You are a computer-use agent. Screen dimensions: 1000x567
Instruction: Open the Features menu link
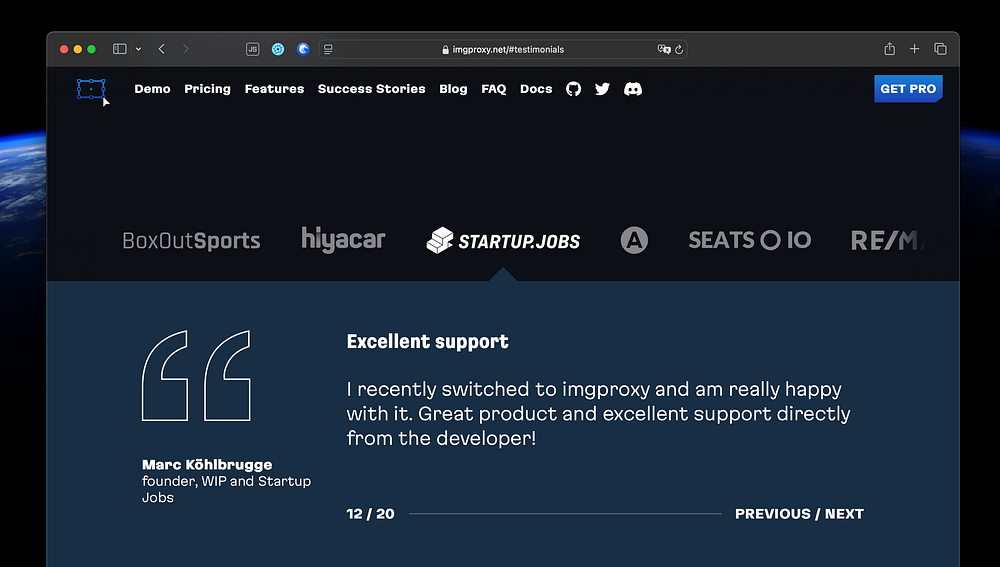(x=274, y=89)
